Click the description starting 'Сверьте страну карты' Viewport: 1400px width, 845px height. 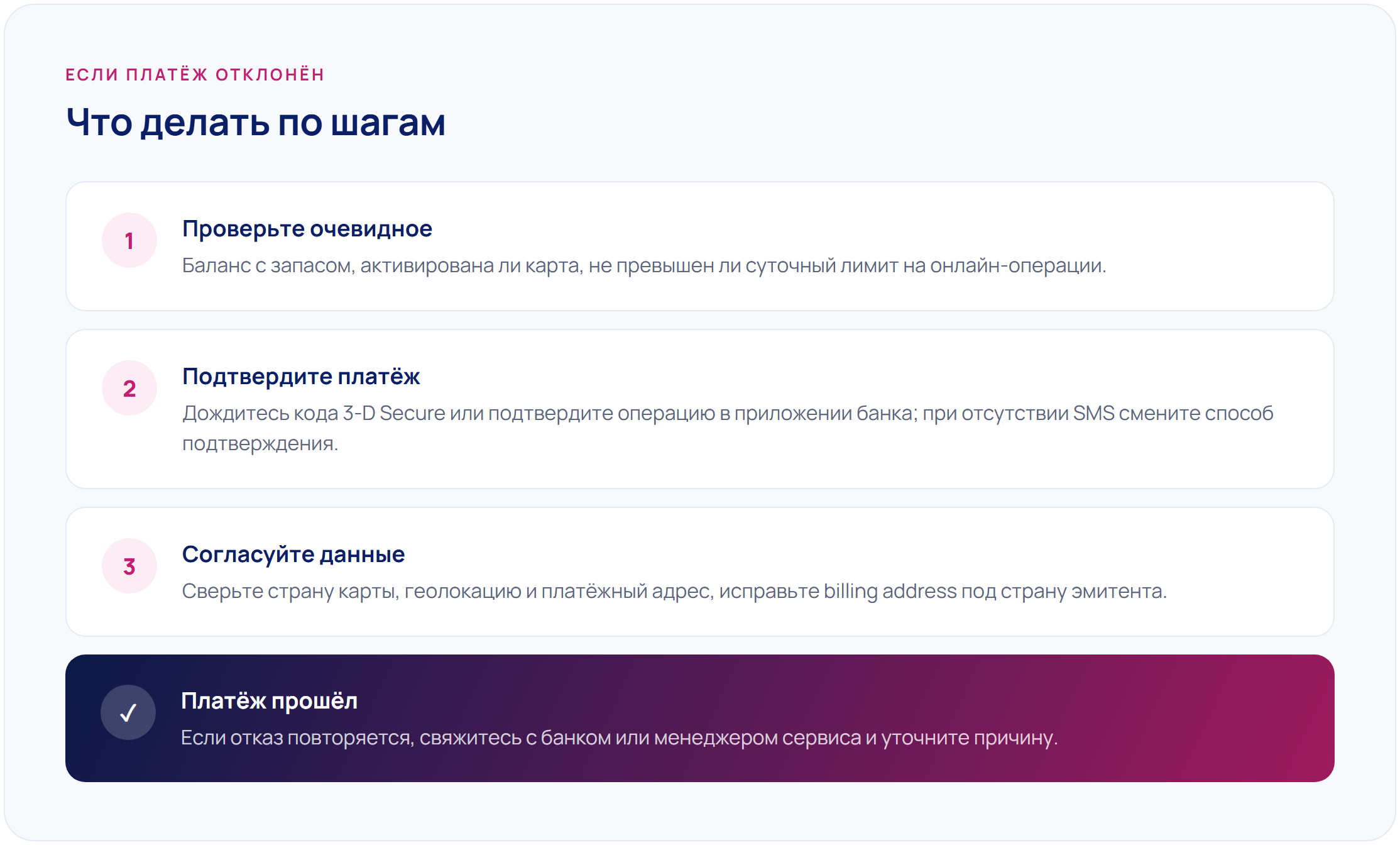(674, 591)
